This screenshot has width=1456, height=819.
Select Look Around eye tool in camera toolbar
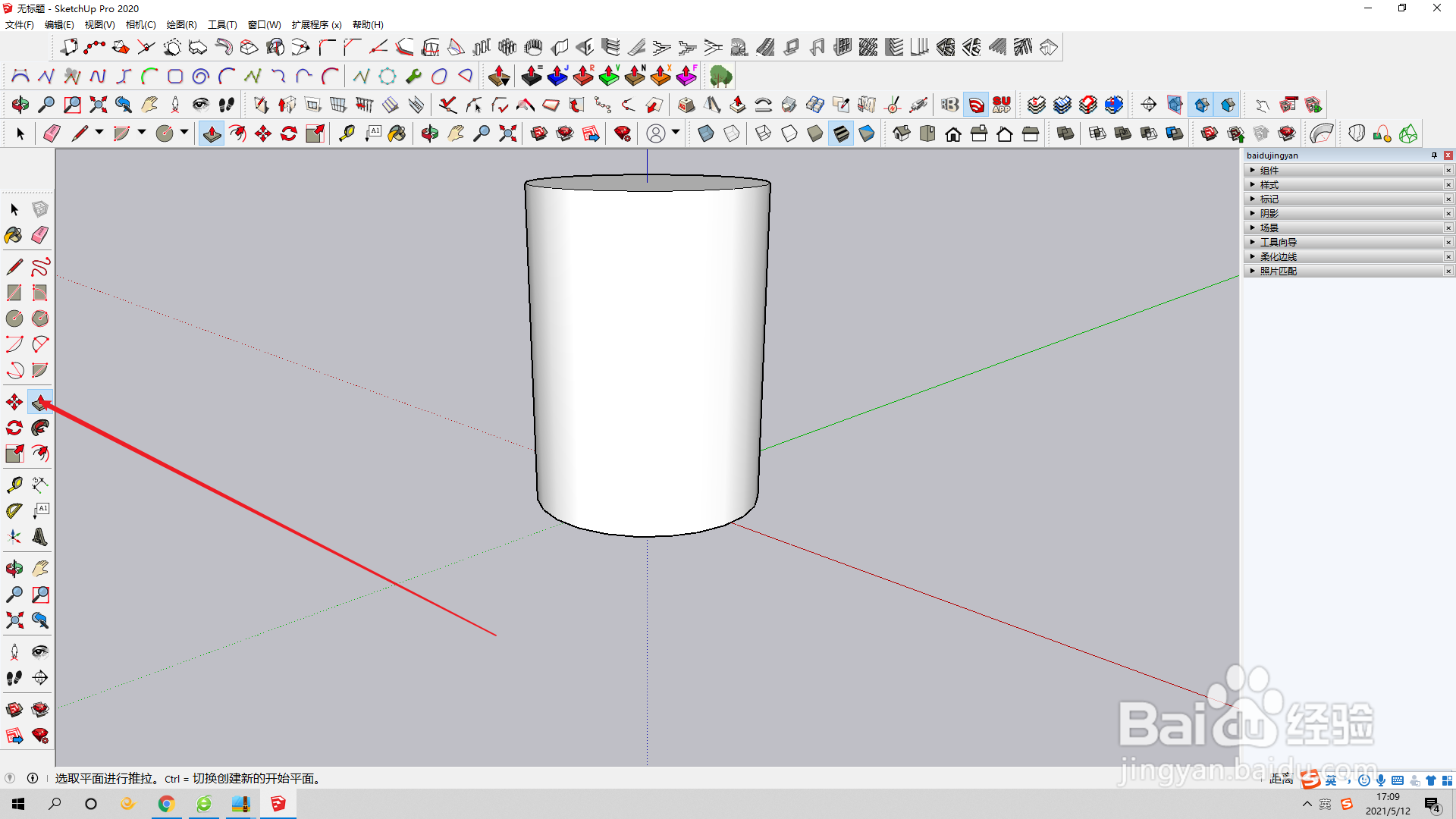tap(200, 105)
